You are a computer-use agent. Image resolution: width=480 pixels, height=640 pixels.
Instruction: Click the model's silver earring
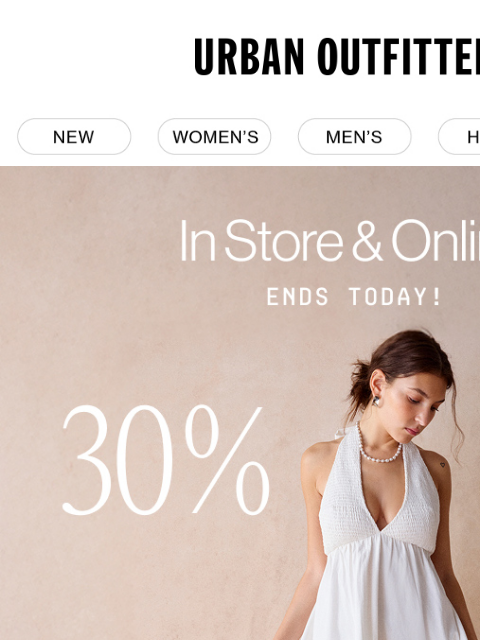[376, 401]
